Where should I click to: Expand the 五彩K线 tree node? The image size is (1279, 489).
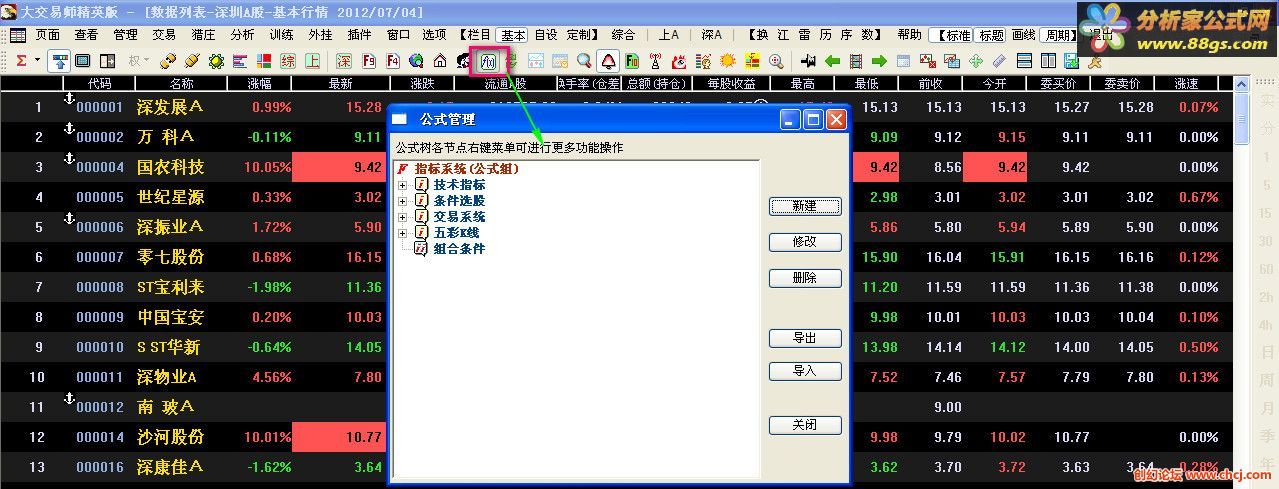(403, 233)
